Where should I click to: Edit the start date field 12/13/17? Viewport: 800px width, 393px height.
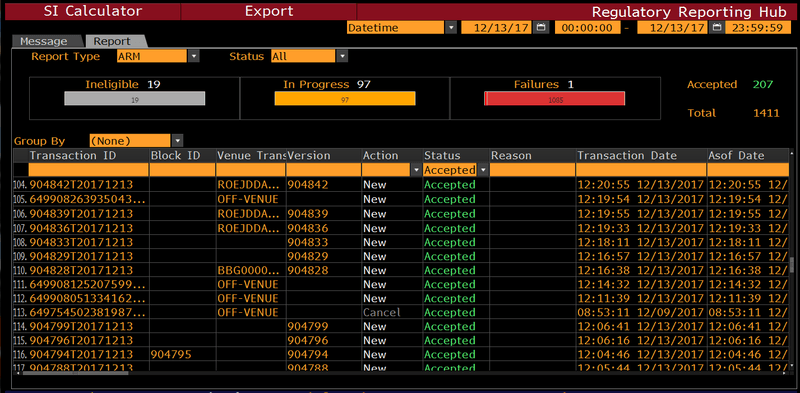496,28
